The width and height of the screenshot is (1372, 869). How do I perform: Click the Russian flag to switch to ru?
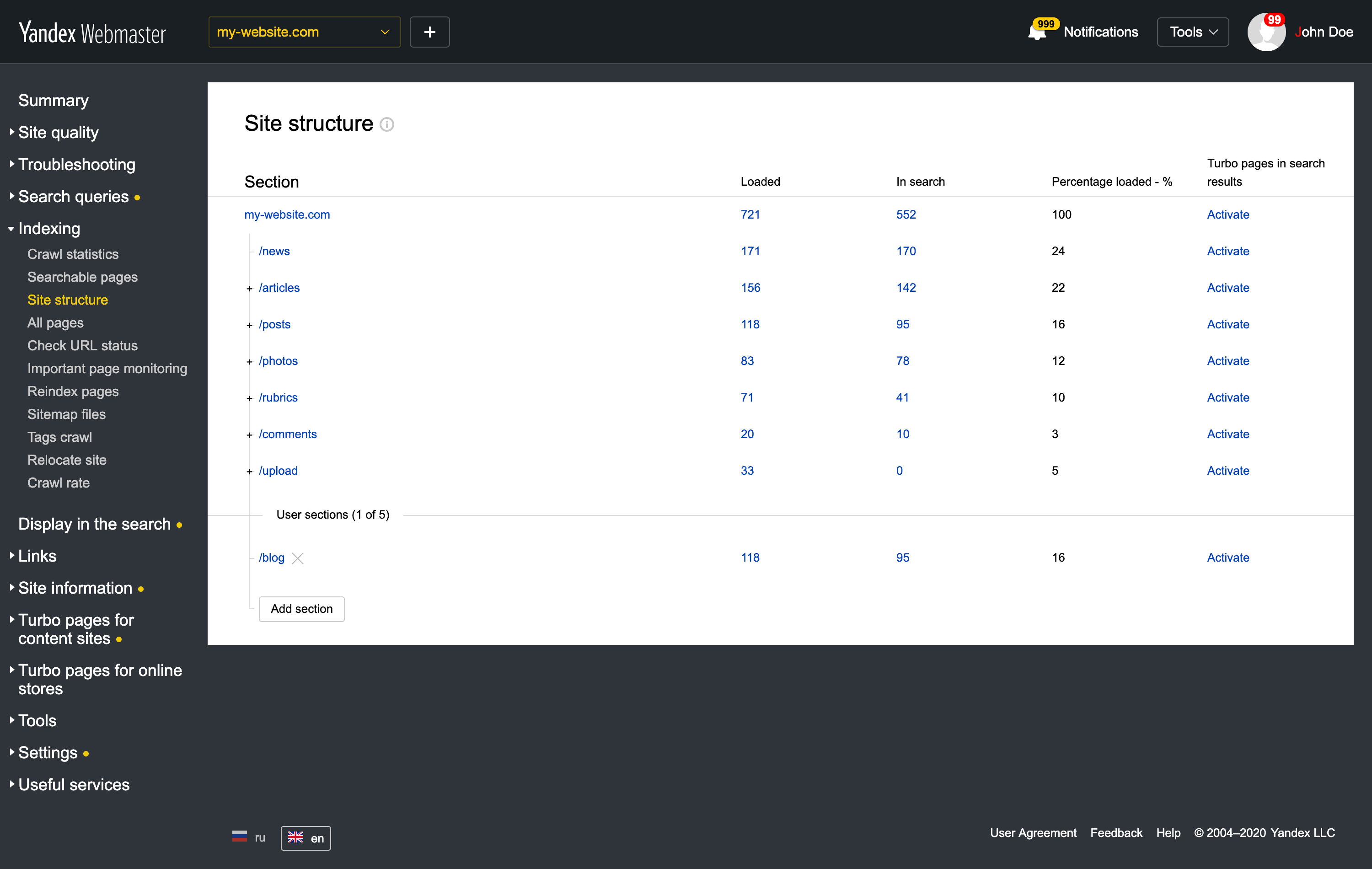tap(239, 837)
